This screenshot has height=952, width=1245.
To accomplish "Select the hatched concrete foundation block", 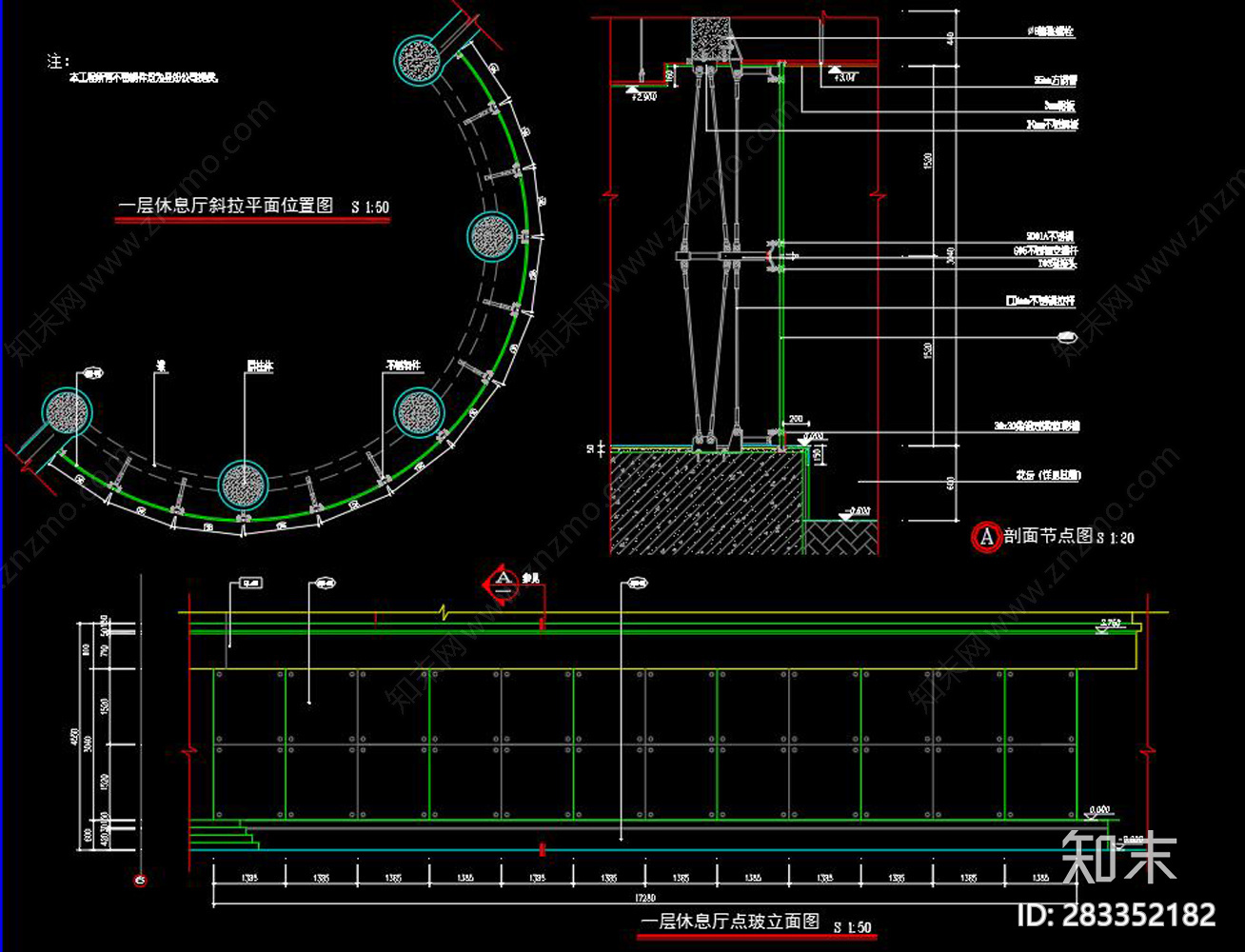I will (x=704, y=502).
